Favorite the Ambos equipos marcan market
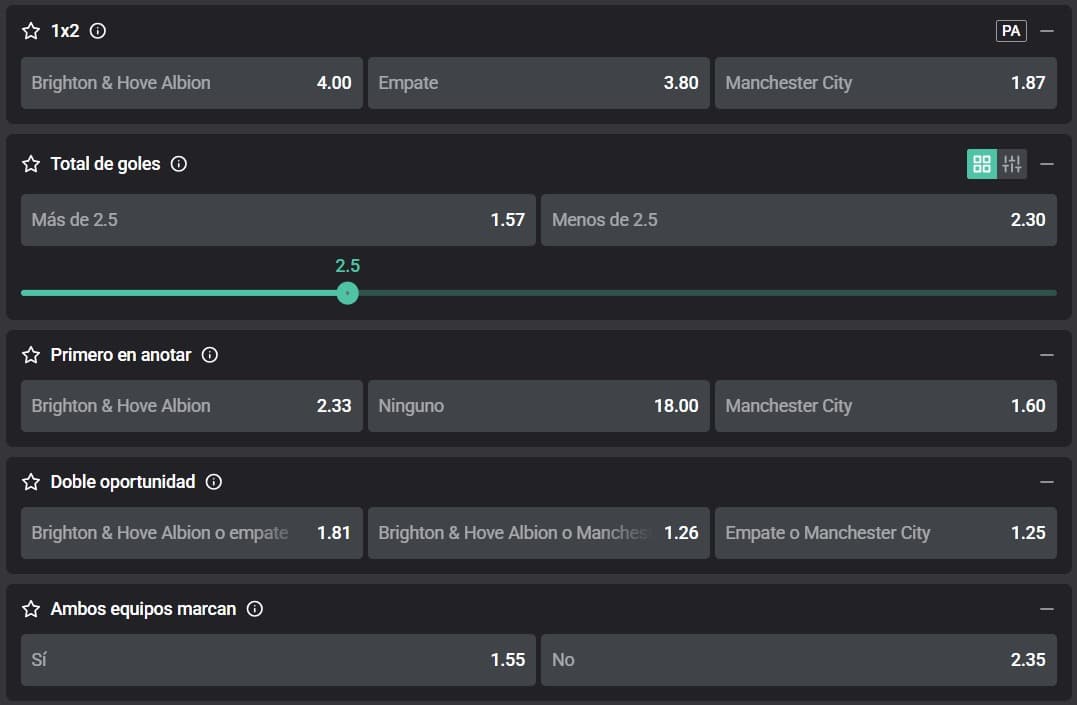Viewport: 1077px width, 705px height. 31,609
